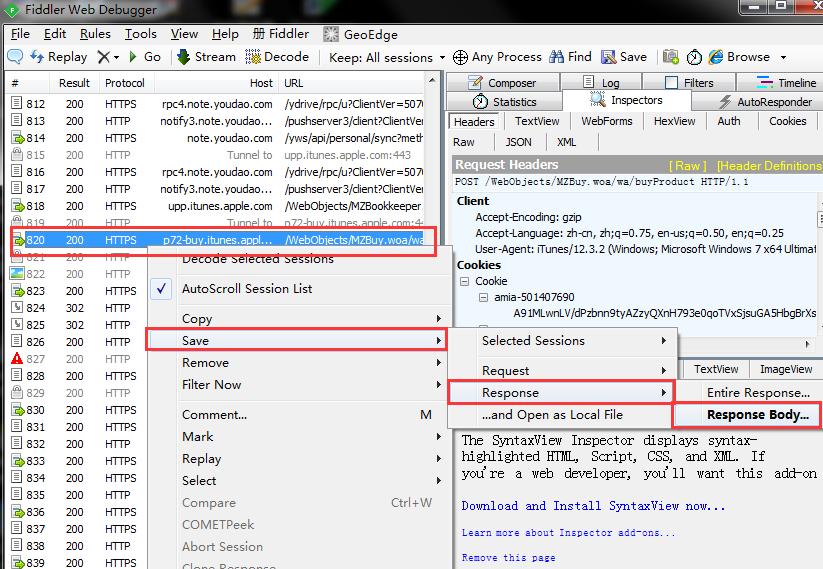Switch to the Statistics tab

tap(504, 102)
